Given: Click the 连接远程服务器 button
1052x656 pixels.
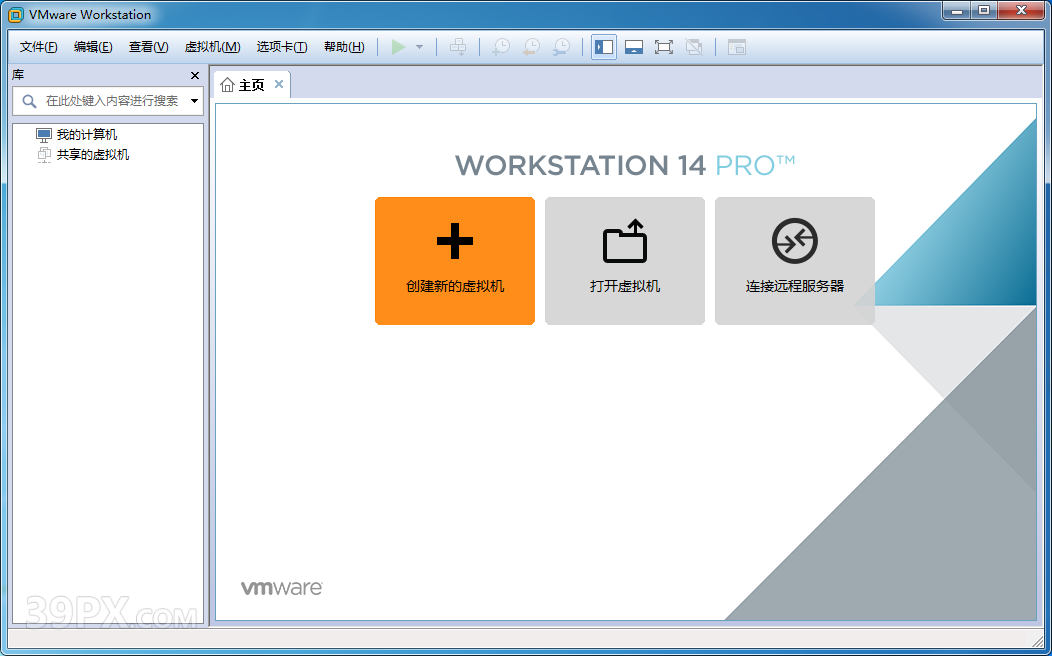Looking at the screenshot, I should coord(794,261).
